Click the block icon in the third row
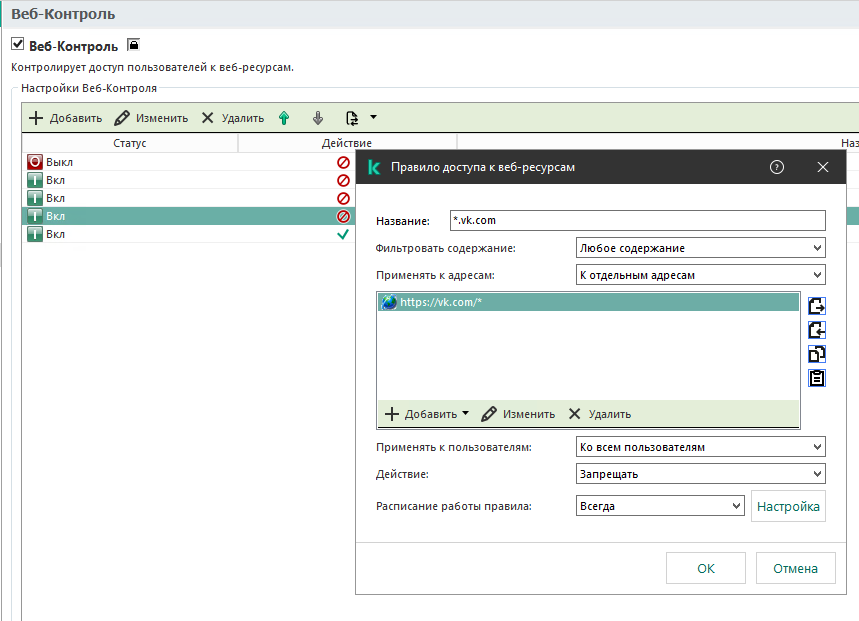Screen dimensions: 859x621 point(343,198)
